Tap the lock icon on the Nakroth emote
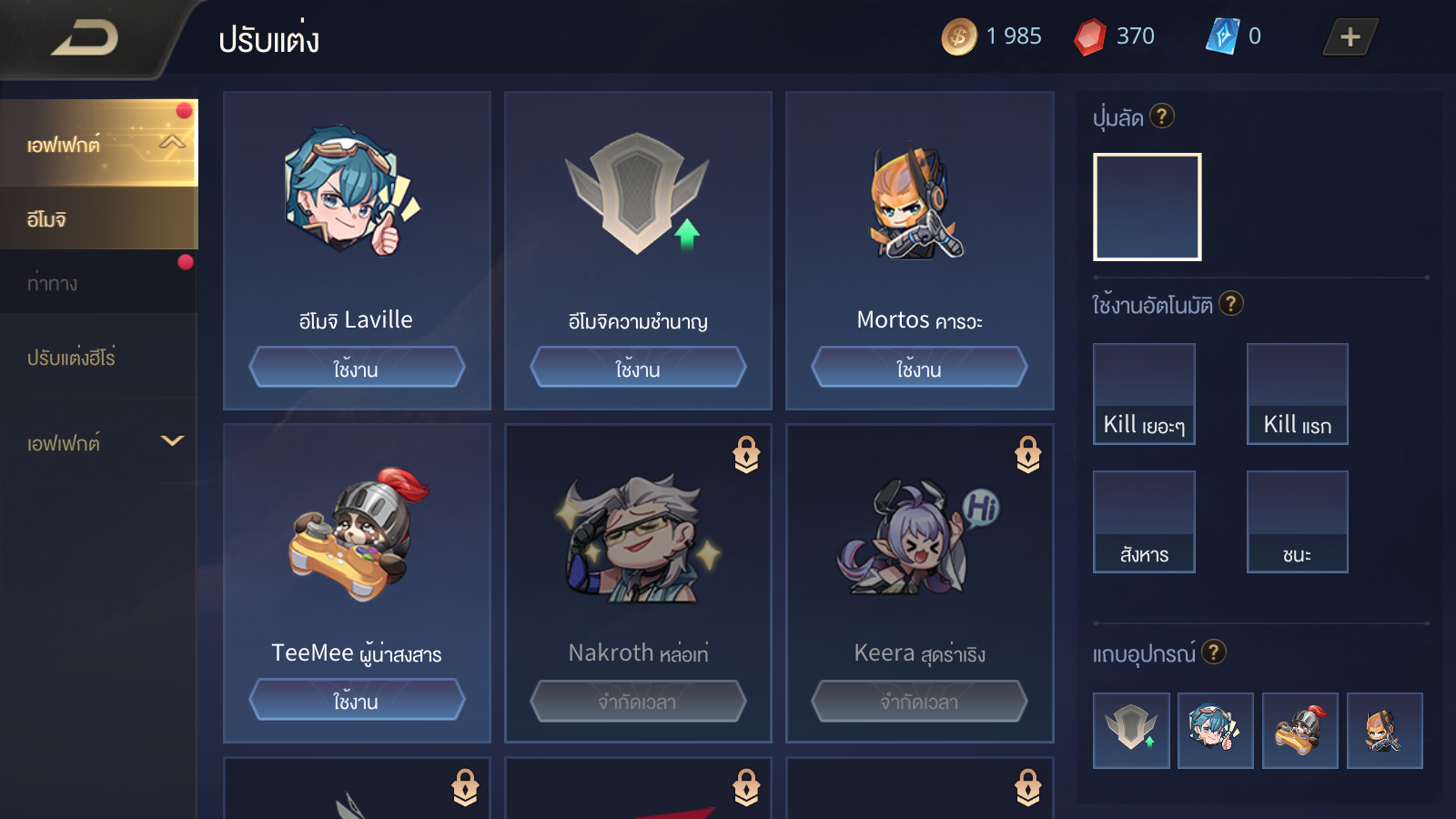The height and width of the screenshot is (819, 1456). [x=746, y=454]
